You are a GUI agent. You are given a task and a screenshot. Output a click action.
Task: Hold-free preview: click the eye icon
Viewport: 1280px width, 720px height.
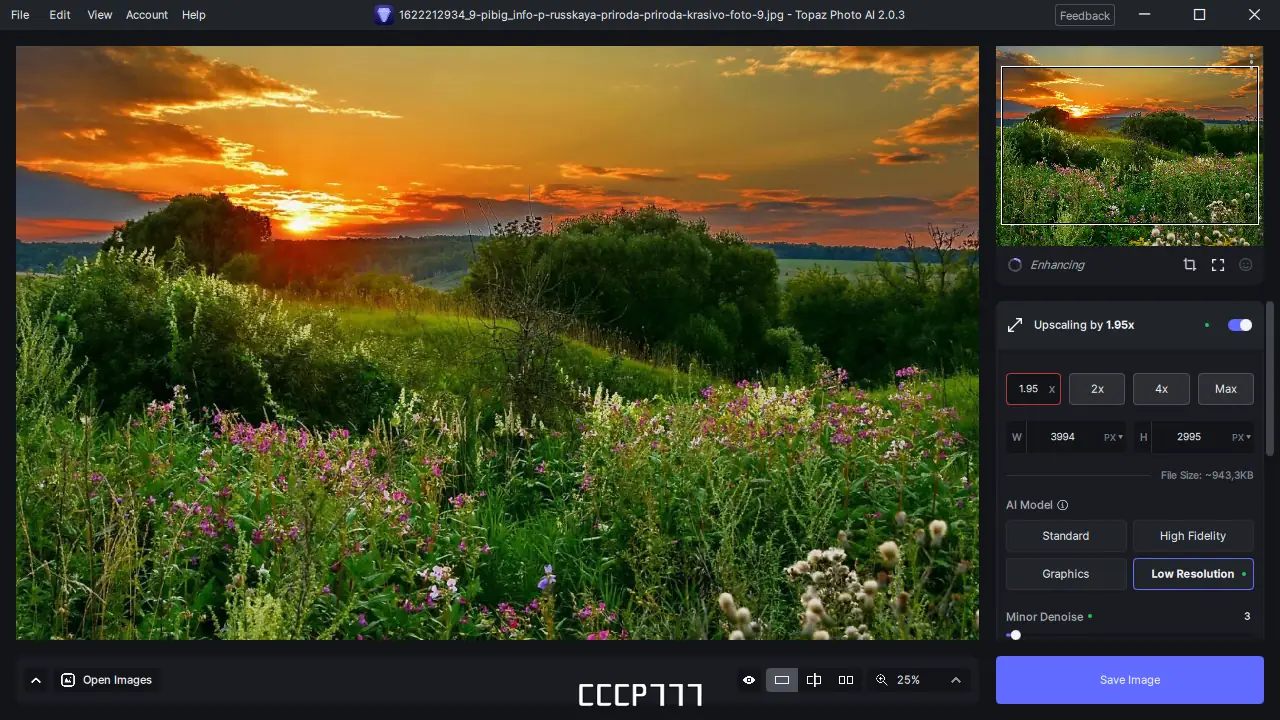pyautogui.click(x=748, y=679)
